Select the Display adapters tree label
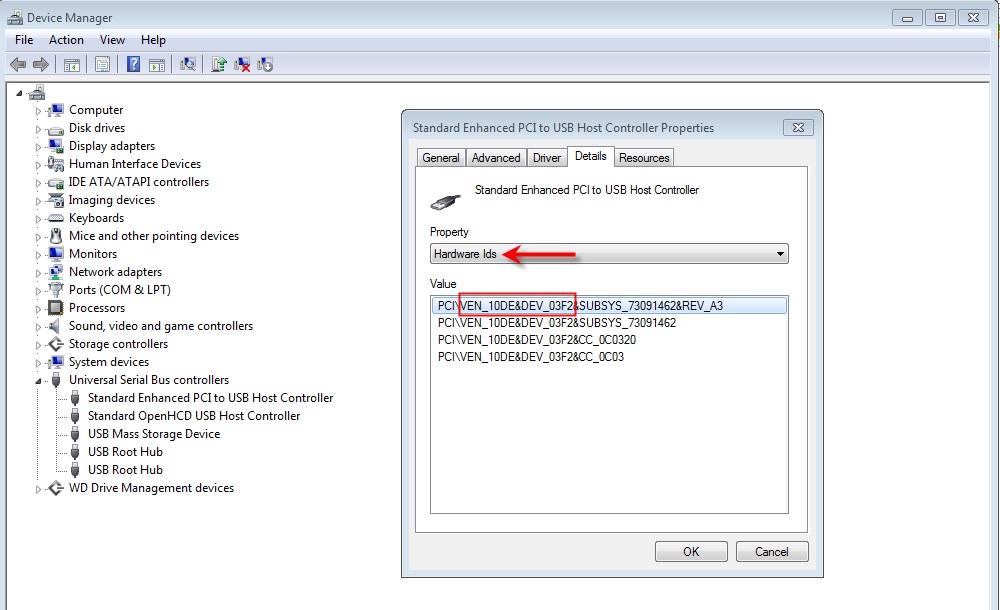The width and height of the screenshot is (1000, 610). 112,146
